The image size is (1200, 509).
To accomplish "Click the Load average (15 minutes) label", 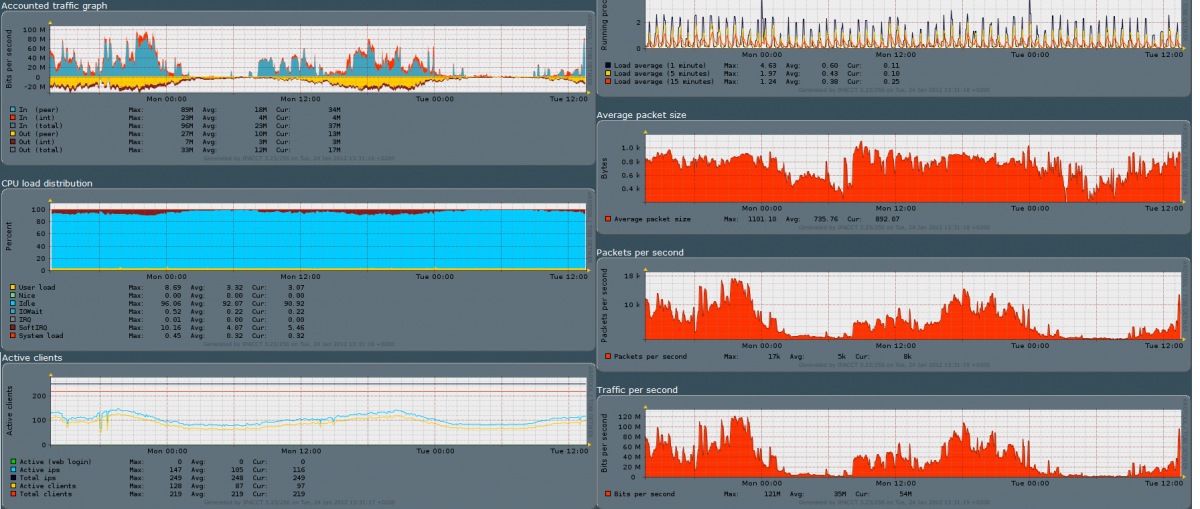I will 663,81.
